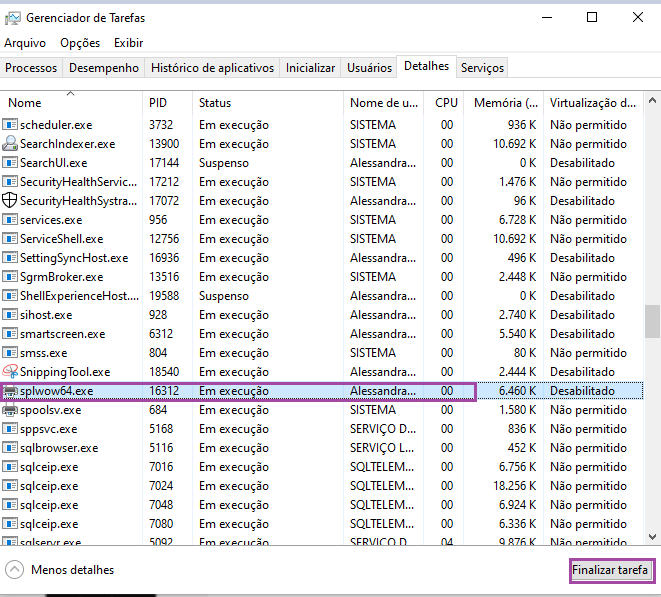Switch to the Inicializar tab
This screenshot has width=661, height=597.
tap(310, 68)
